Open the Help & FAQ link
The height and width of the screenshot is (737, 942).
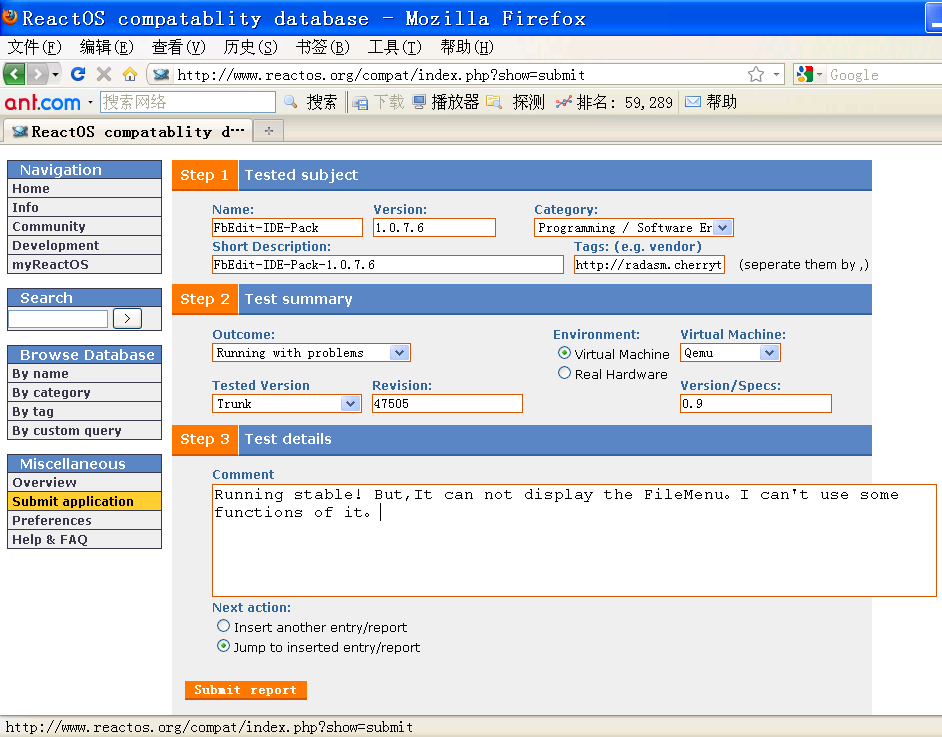(84, 539)
